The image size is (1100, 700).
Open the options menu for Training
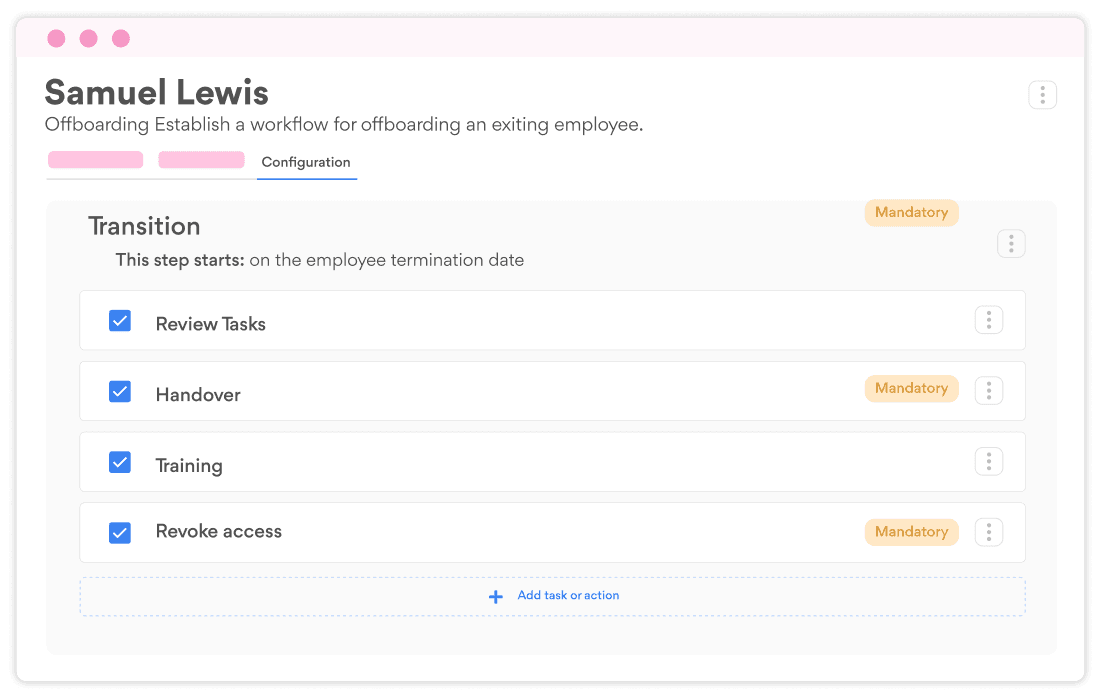click(x=989, y=461)
